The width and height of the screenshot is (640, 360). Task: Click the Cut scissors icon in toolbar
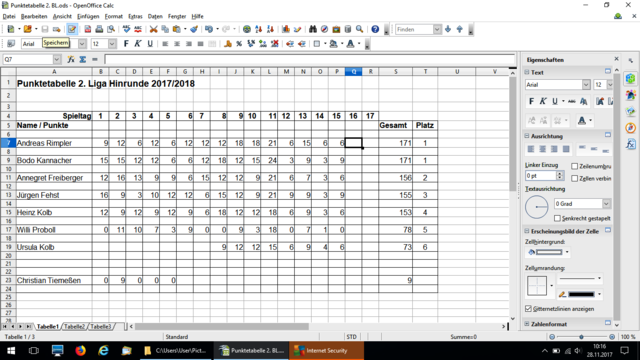[153, 29]
